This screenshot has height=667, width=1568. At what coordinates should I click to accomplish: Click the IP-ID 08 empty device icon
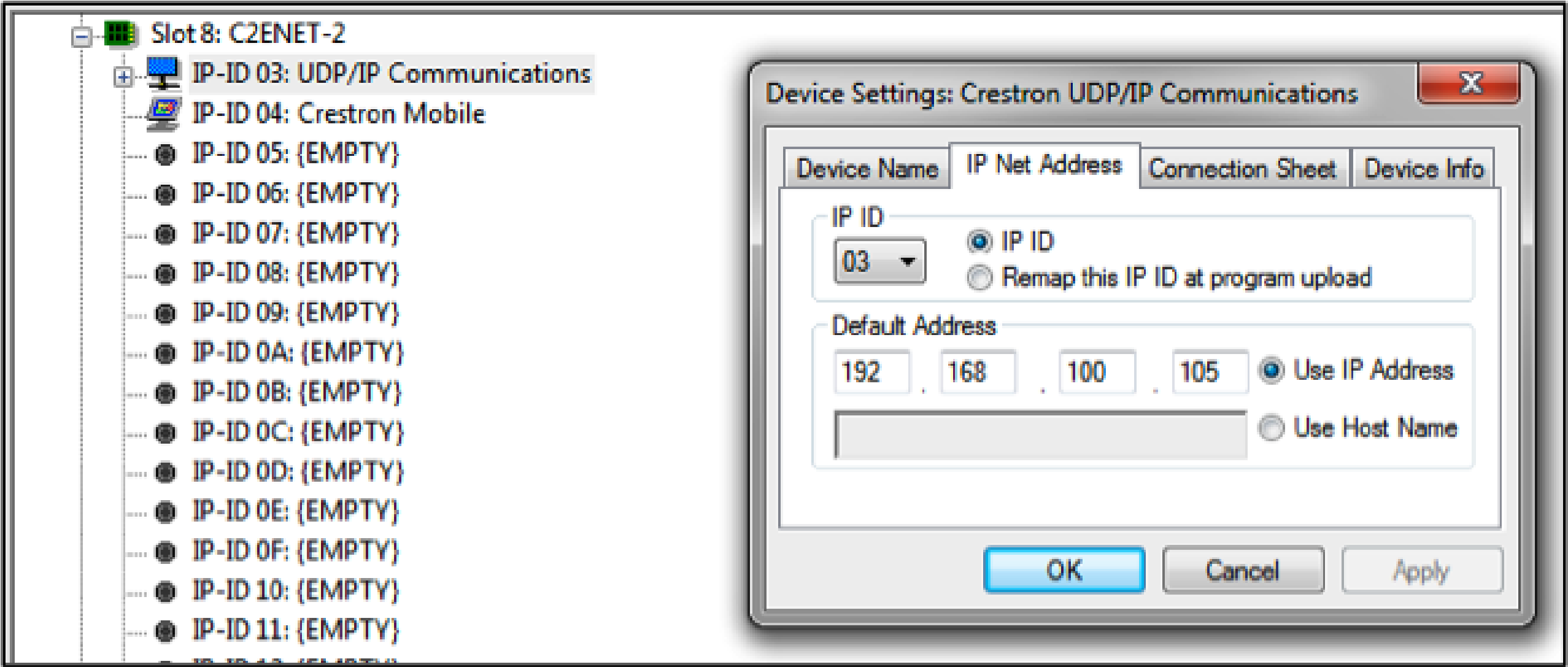click(163, 272)
